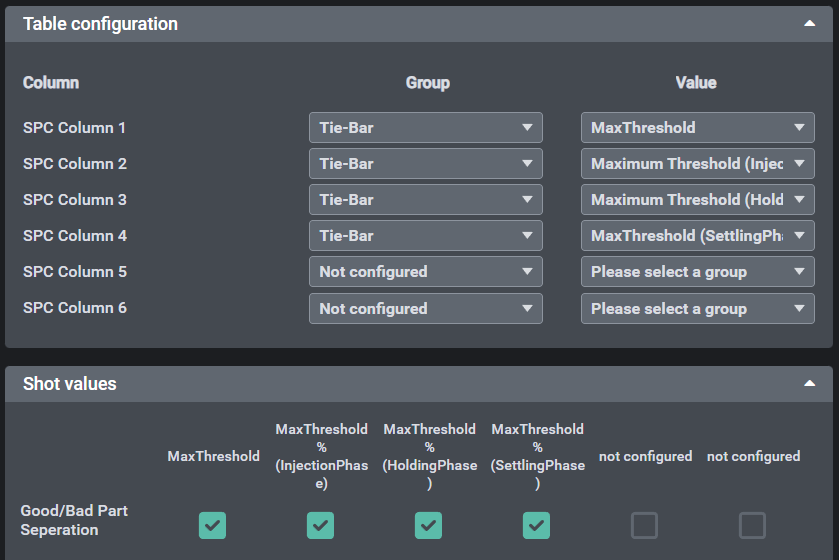This screenshot has width=839, height=560.
Task: Uncheck MaxThreshold % HoldingPhase checkbox
Action: 428,525
